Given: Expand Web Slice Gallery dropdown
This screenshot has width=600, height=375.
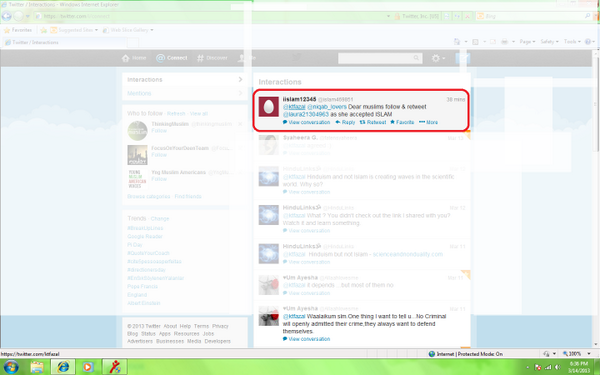Looking at the screenshot, I should coord(152,30).
